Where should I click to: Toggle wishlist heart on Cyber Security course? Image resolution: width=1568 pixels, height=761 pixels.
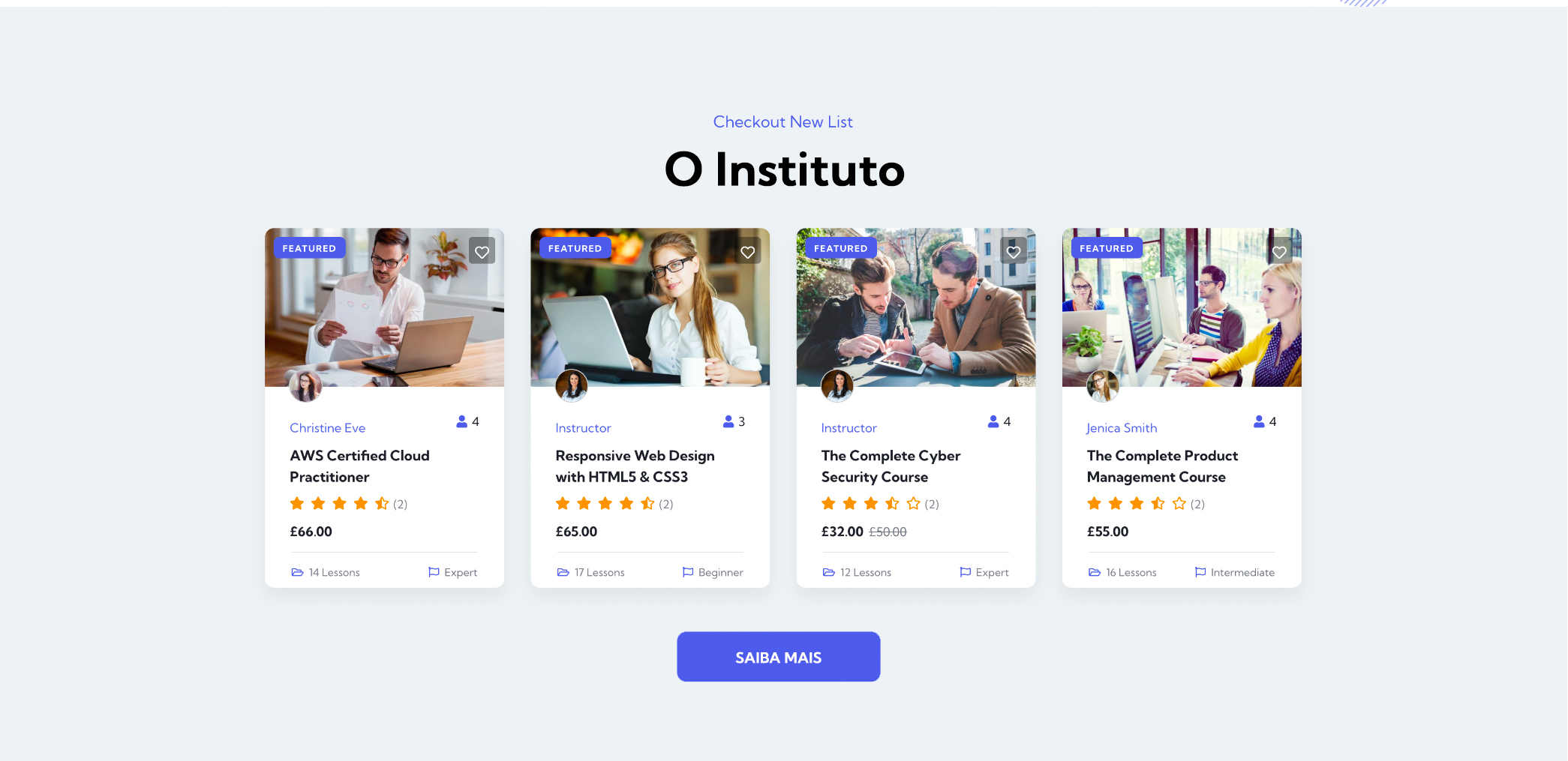pyautogui.click(x=1014, y=252)
